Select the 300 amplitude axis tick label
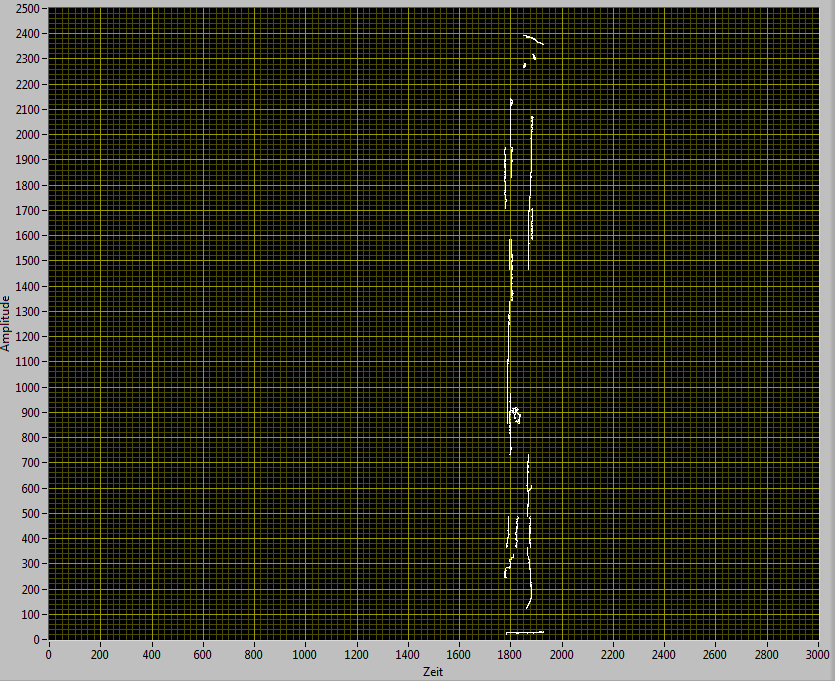Screen dimensions: 835x681 (30, 564)
